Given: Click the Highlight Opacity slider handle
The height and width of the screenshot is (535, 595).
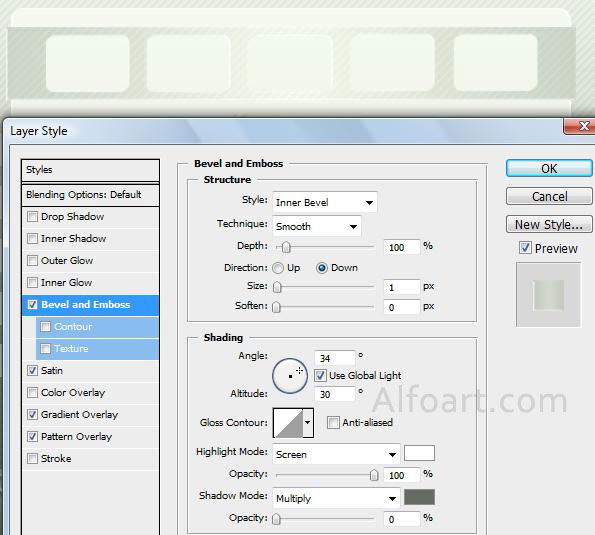Looking at the screenshot, I should pos(374,475).
